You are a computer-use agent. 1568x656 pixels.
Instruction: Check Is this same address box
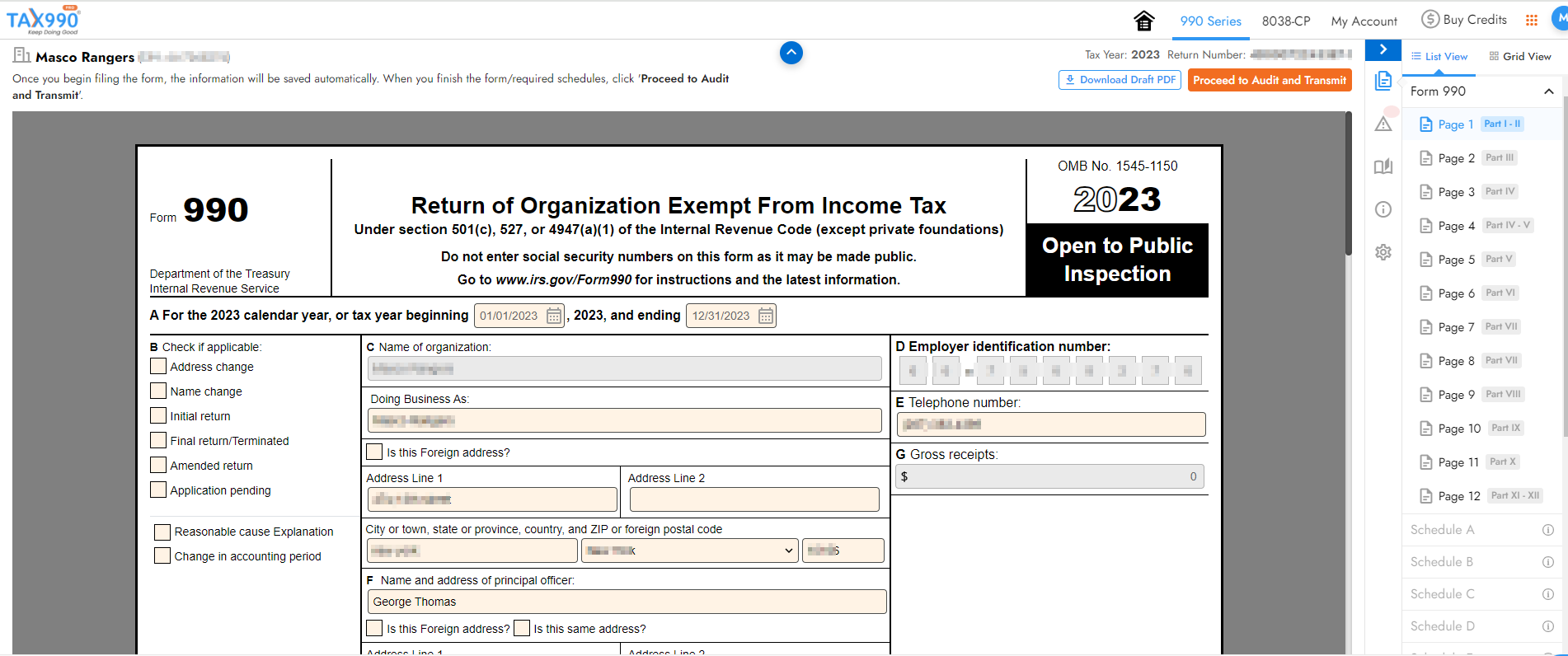[521, 628]
